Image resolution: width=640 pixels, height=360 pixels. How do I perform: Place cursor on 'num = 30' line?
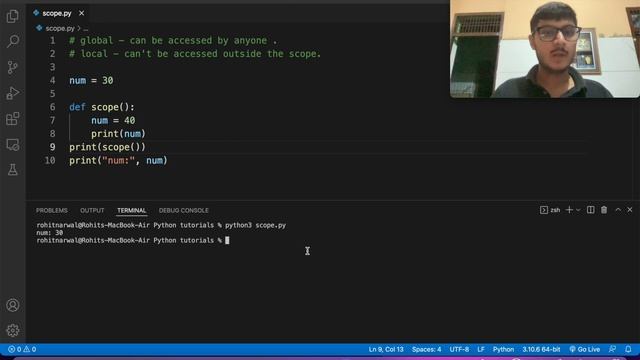click(x=91, y=80)
